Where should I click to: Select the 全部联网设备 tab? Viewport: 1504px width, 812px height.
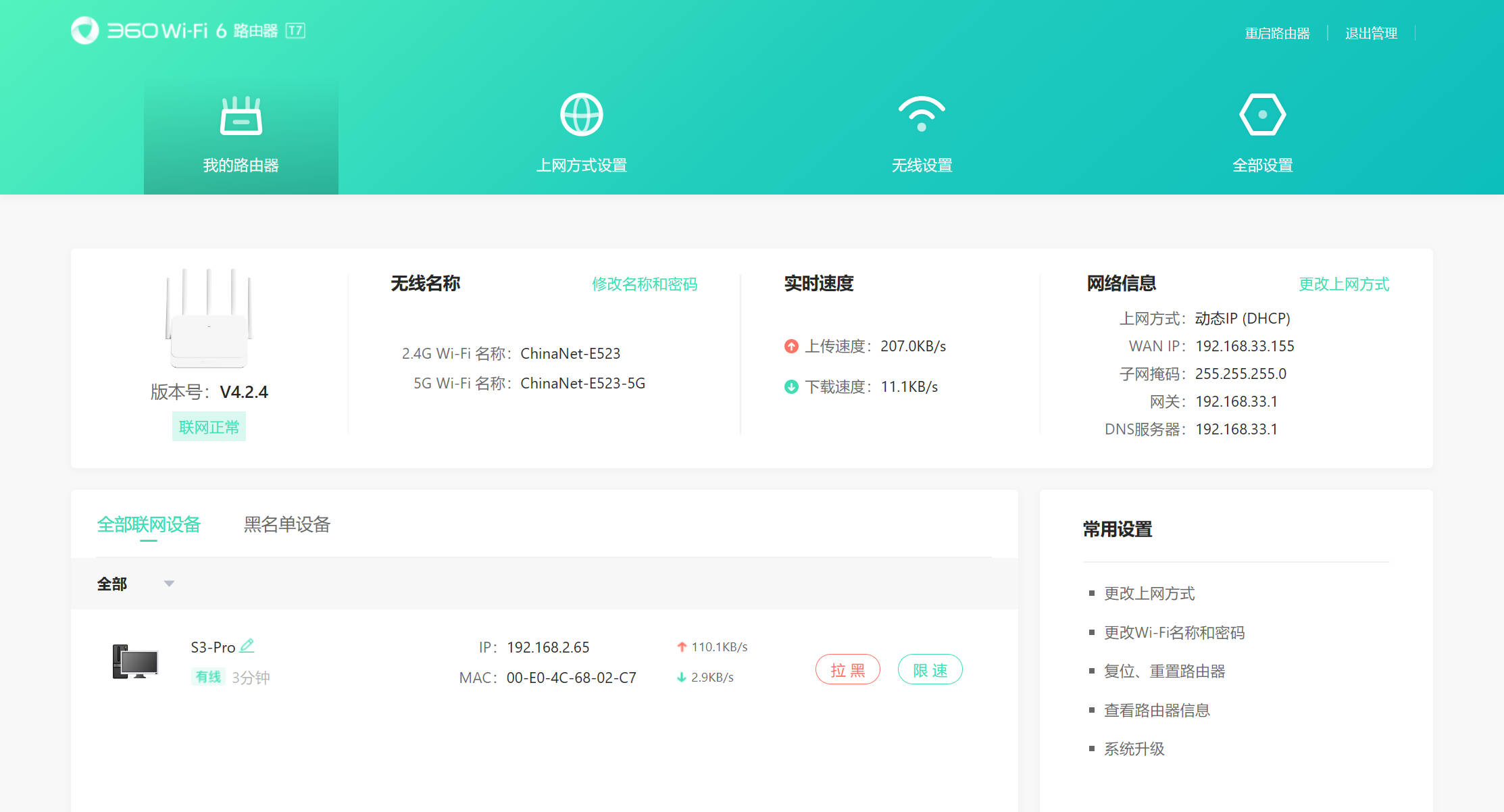[x=149, y=524]
